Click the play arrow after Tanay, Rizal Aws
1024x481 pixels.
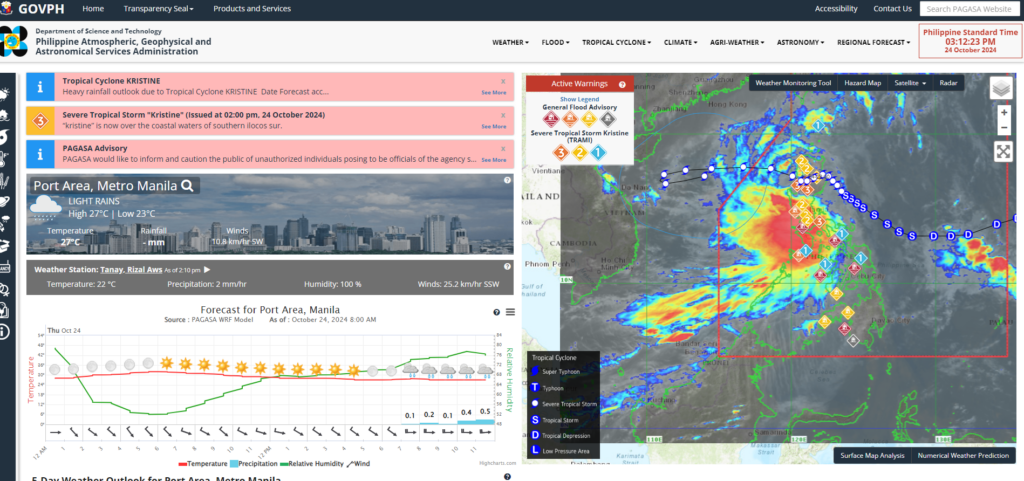coord(207,270)
